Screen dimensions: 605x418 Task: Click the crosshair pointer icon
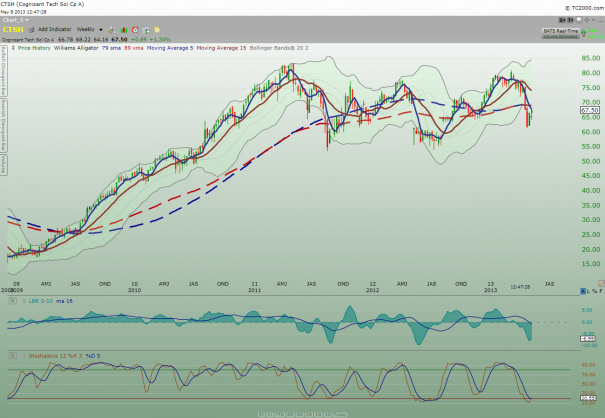pyautogui.click(x=586, y=20)
